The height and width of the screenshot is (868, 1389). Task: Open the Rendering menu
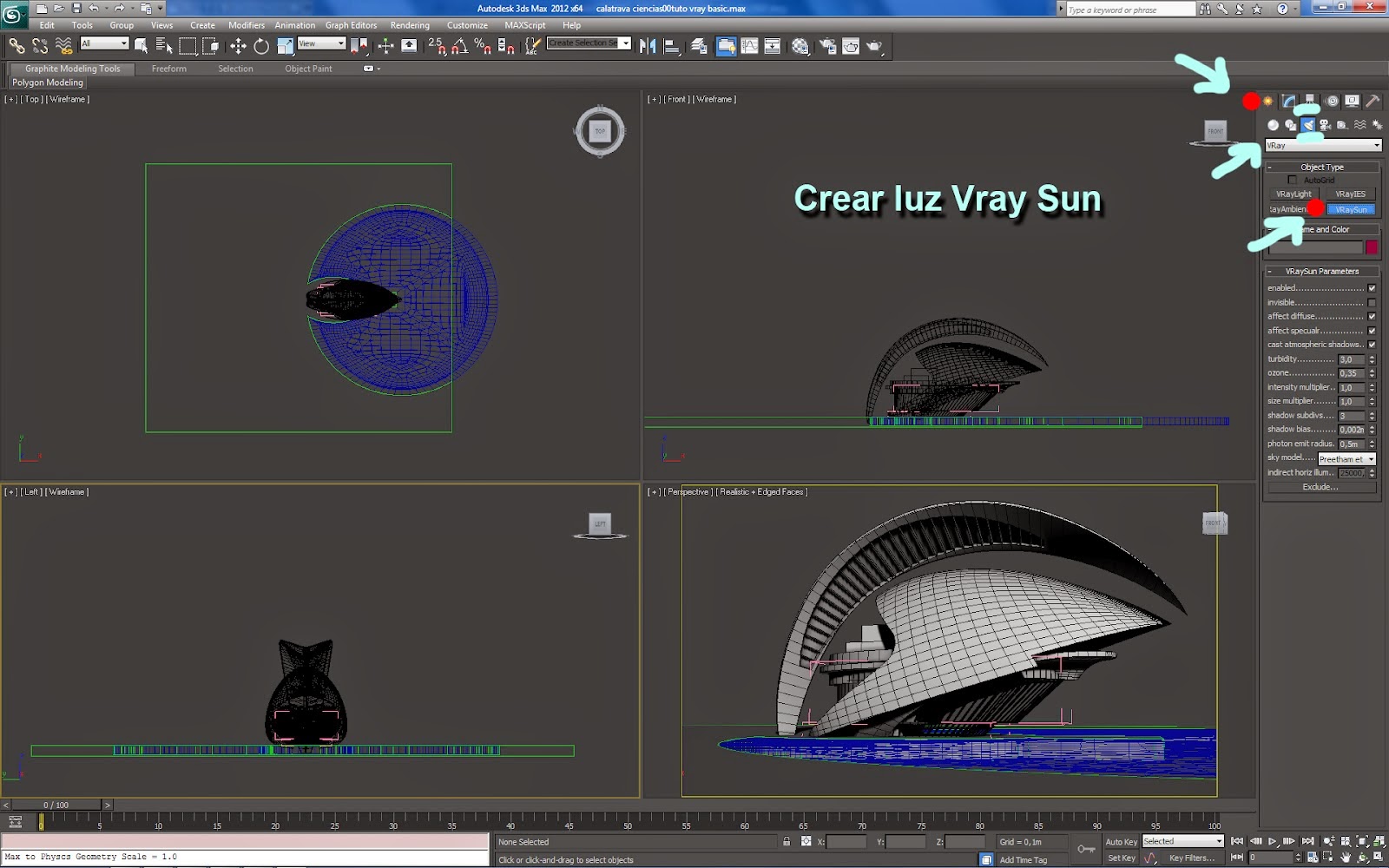pyautogui.click(x=410, y=25)
